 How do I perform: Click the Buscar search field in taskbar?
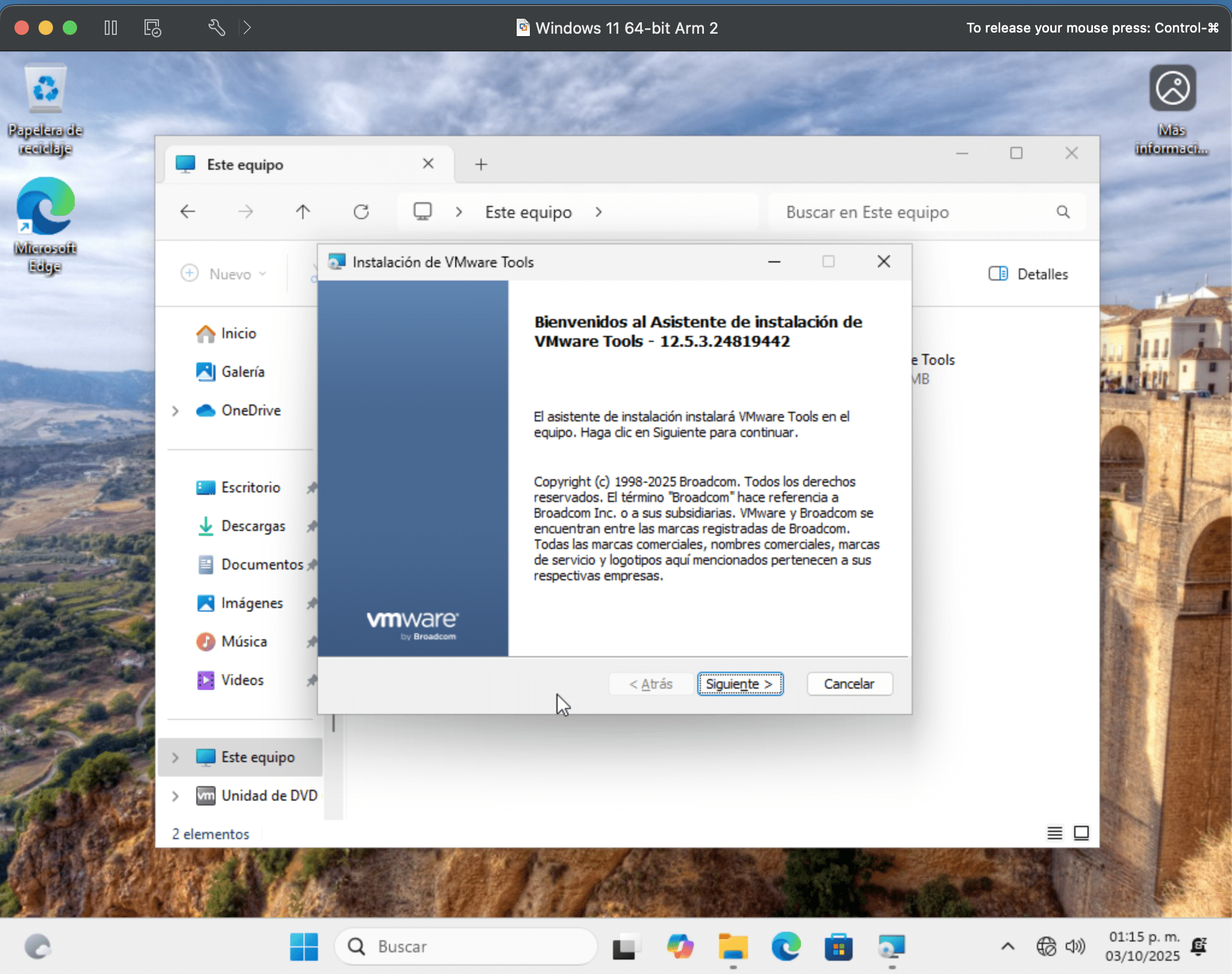466,946
